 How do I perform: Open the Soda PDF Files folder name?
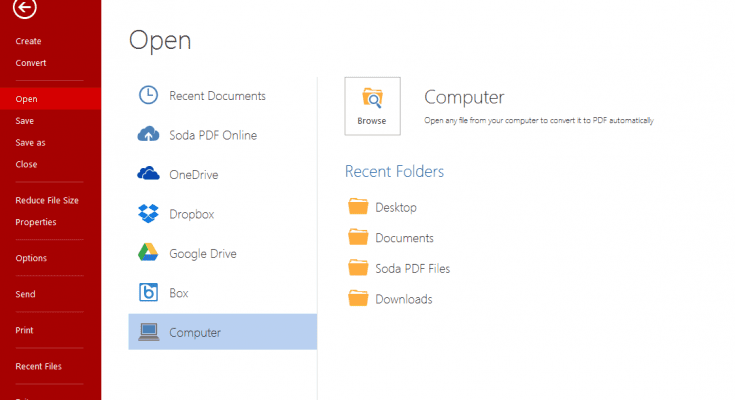pyautogui.click(x=413, y=269)
